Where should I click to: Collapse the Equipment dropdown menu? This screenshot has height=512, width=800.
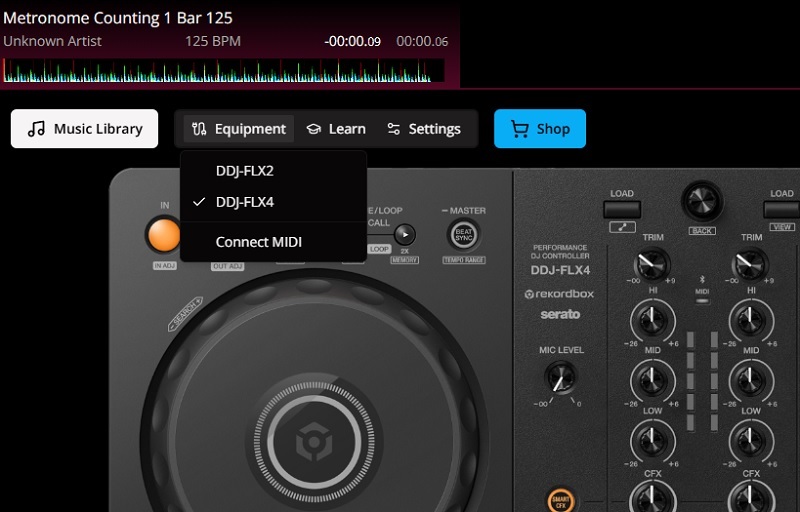239,129
